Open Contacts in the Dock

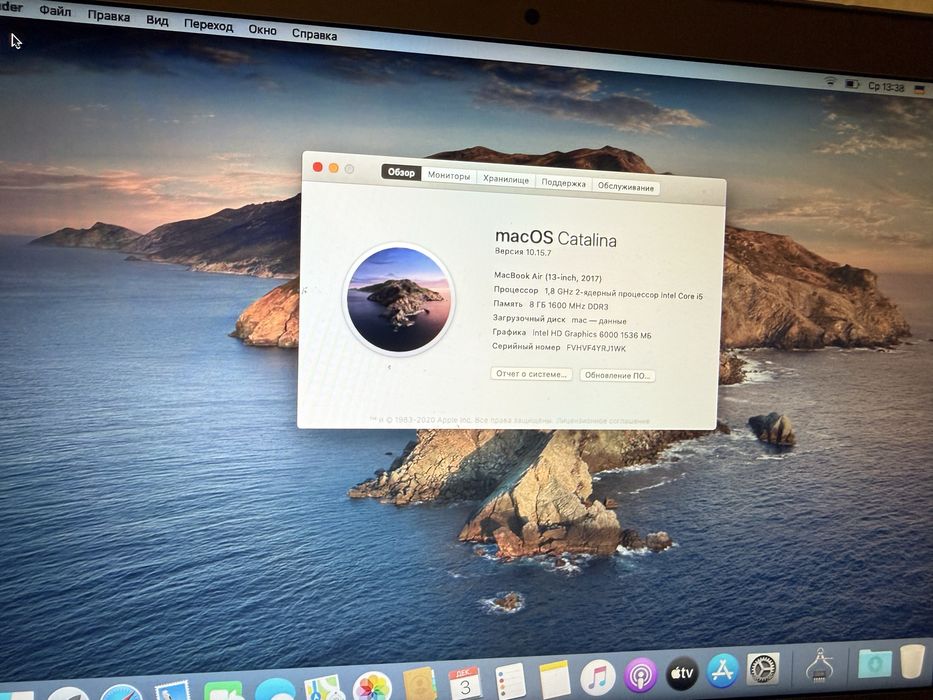[x=419, y=683]
